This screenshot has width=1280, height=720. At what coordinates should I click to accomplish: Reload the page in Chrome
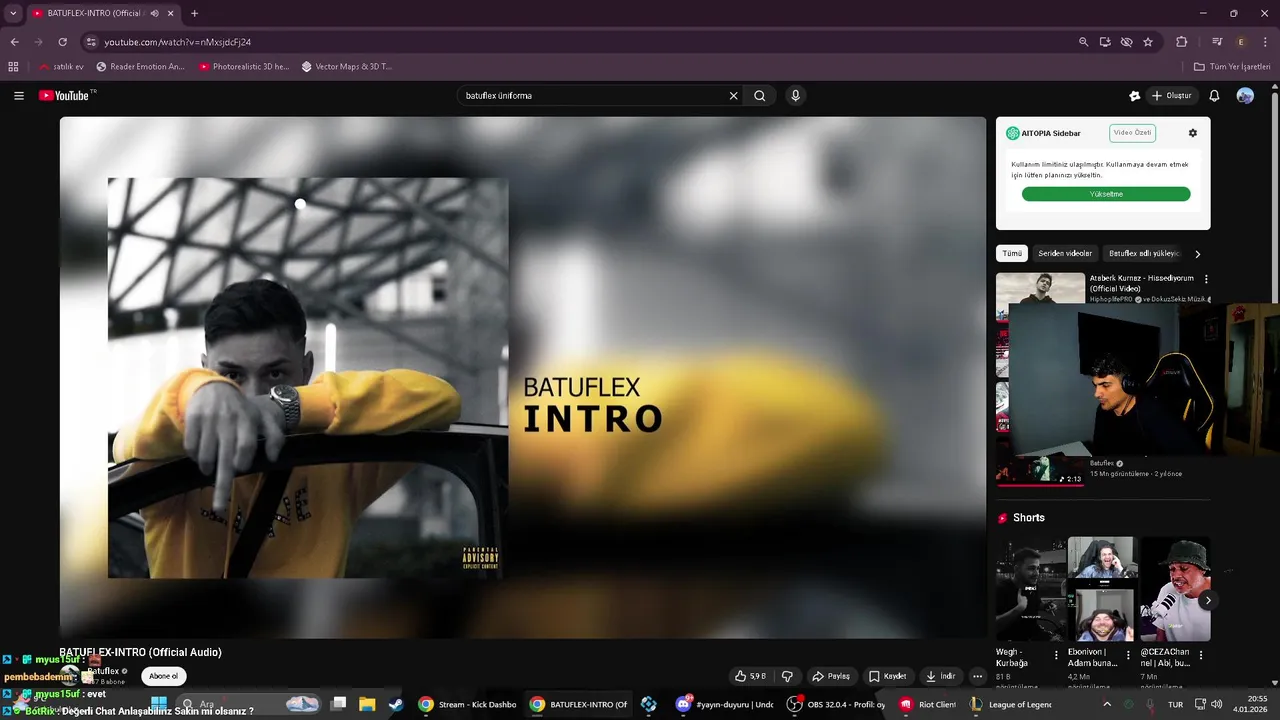point(62,42)
